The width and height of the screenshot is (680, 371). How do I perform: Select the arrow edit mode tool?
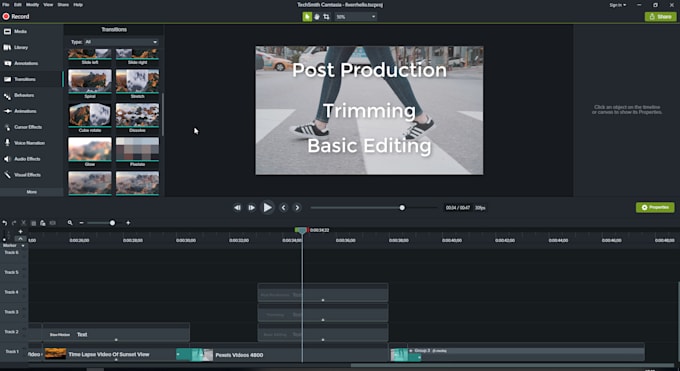[307, 16]
